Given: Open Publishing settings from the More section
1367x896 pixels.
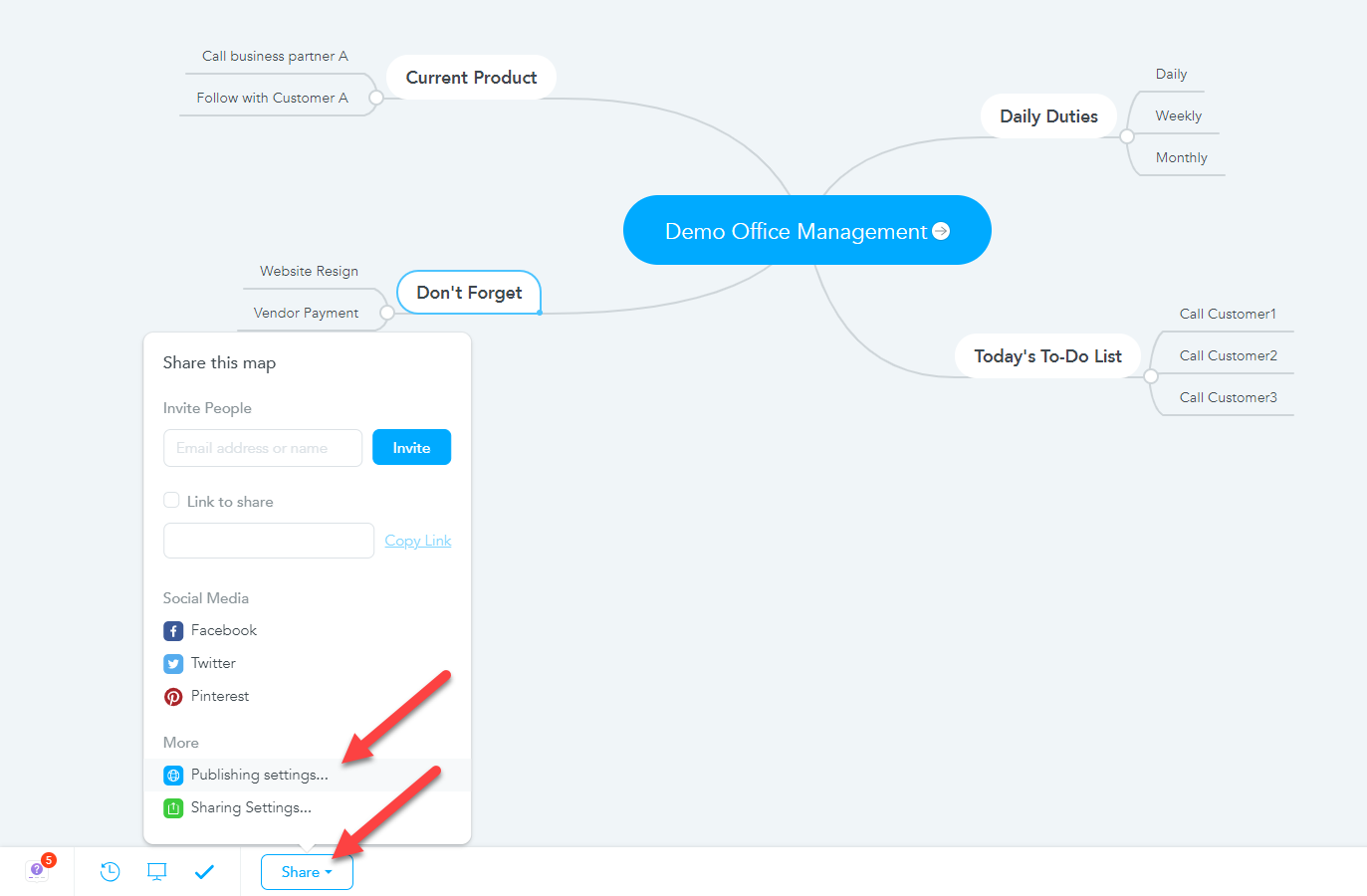Looking at the screenshot, I should pos(259,775).
